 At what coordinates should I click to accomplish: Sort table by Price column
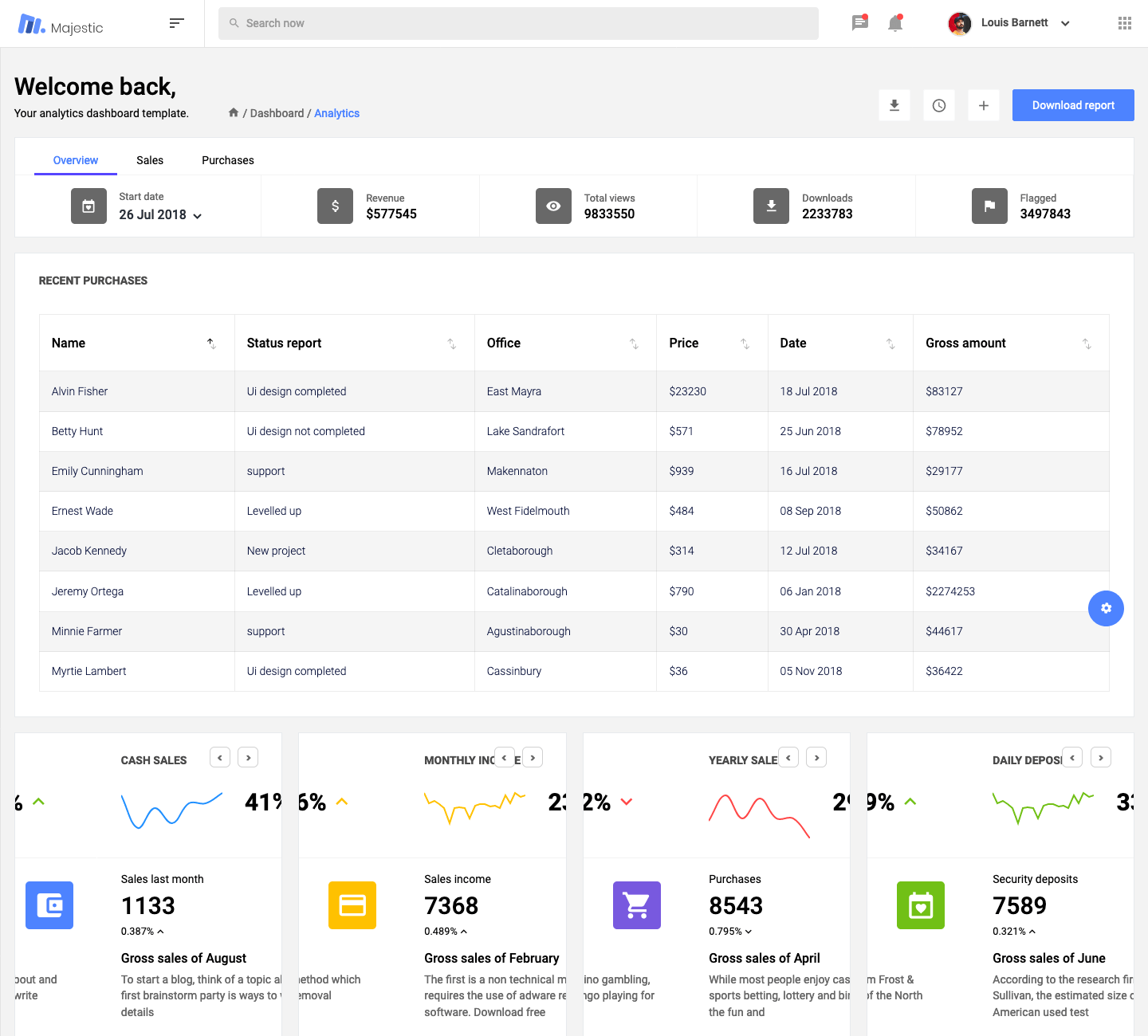click(745, 343)
